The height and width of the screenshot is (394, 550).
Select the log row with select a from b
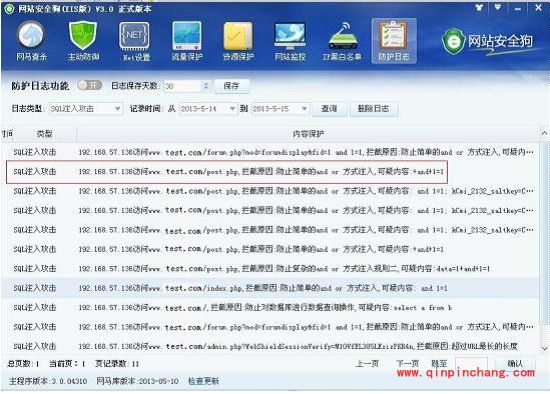(269, 308)
